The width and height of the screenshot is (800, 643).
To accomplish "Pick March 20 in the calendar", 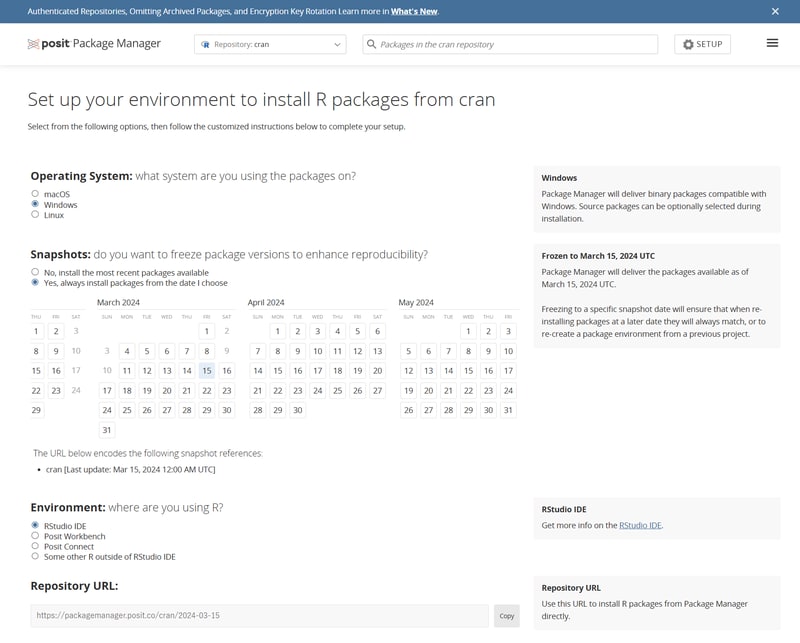I will point(167,390).
